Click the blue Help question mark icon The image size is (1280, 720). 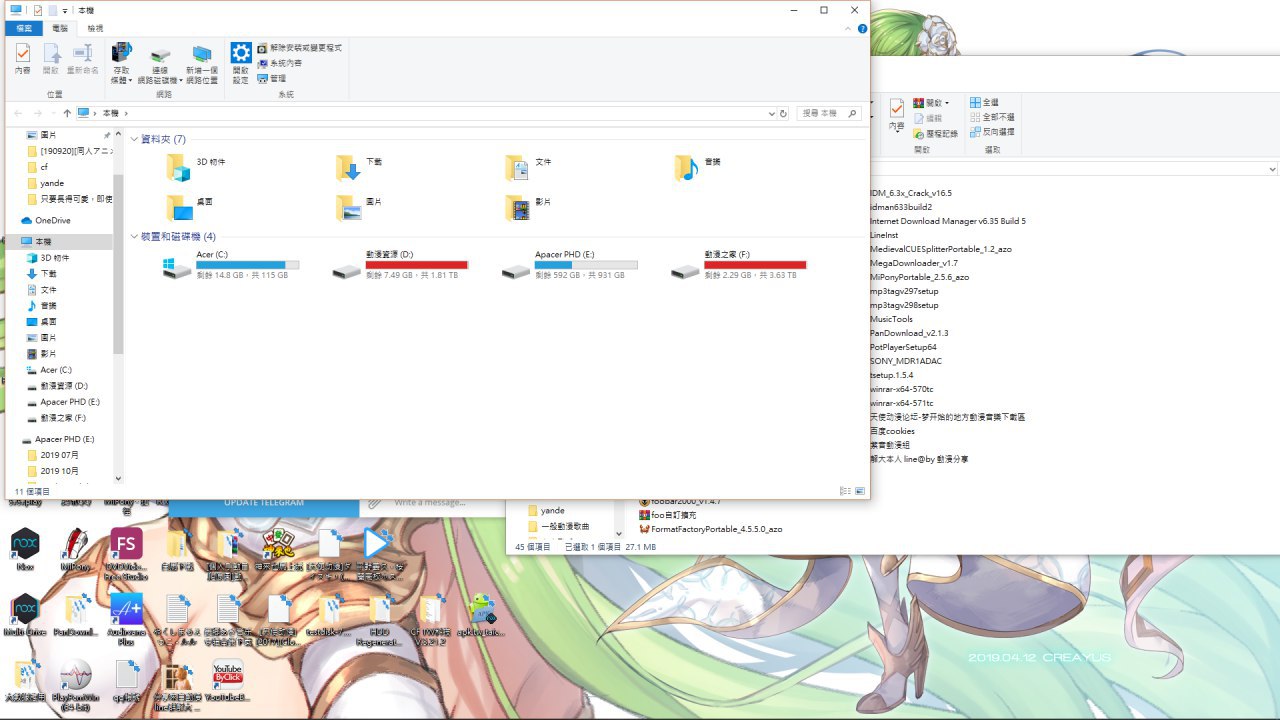862,29
